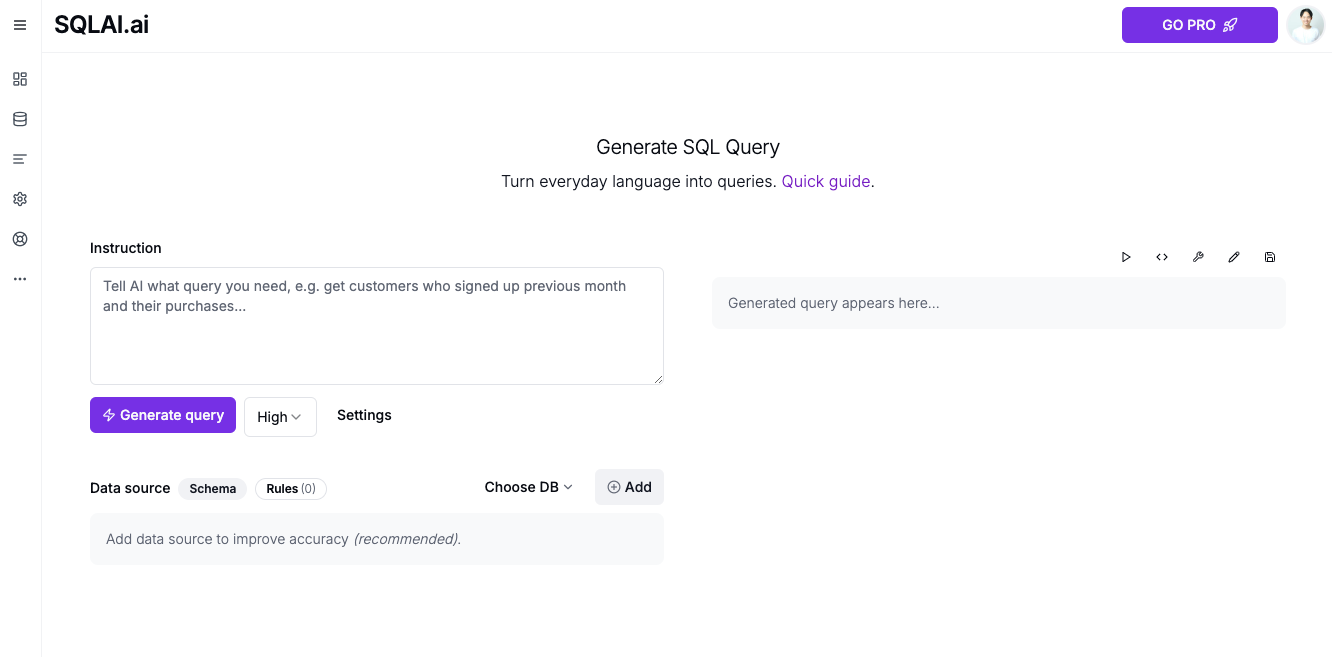Expand the High level dropdown
This screenshot has width=1332, height=657.
(280, 417)
